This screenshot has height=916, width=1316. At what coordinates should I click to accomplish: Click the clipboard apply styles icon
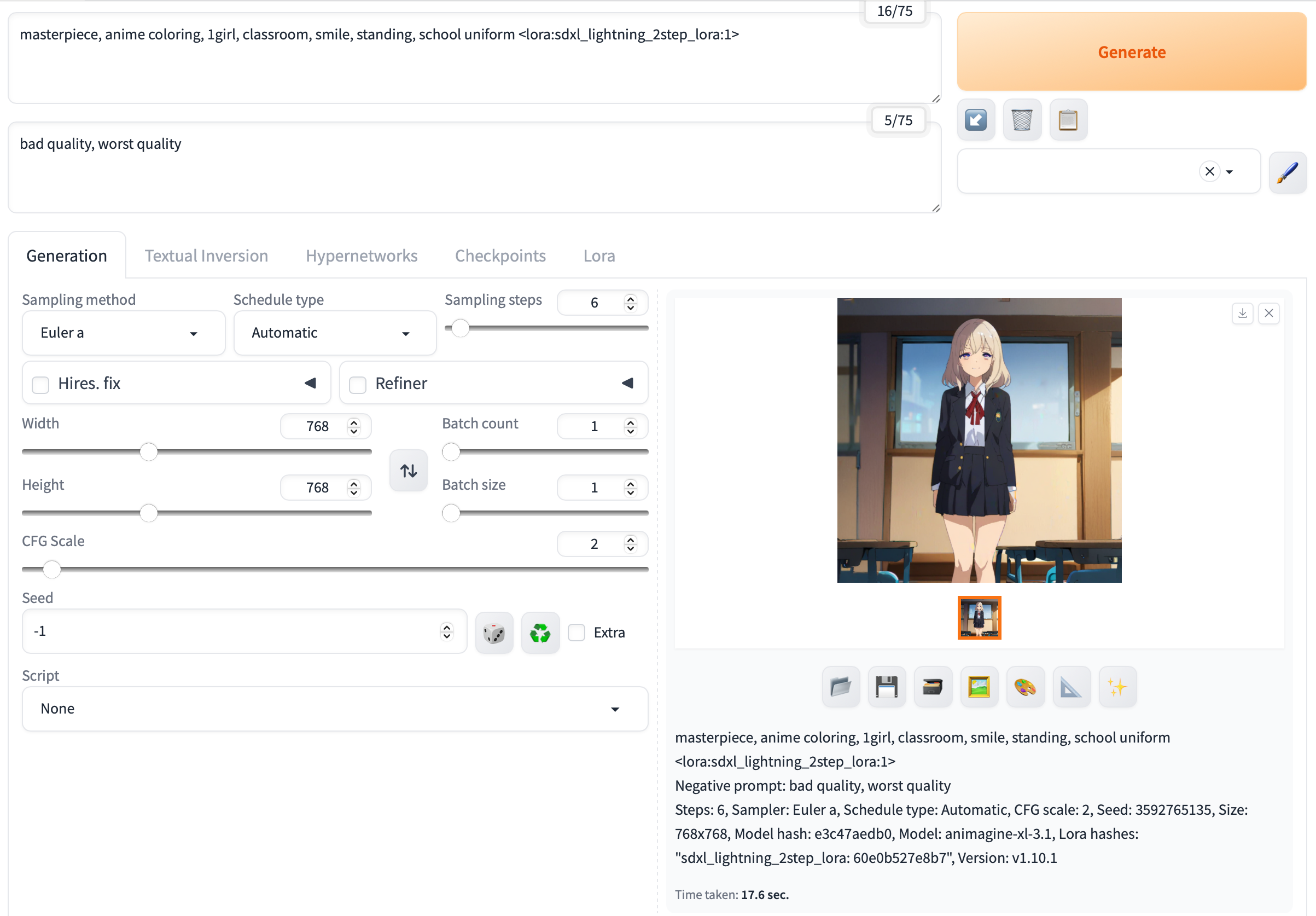point(1068,120)
